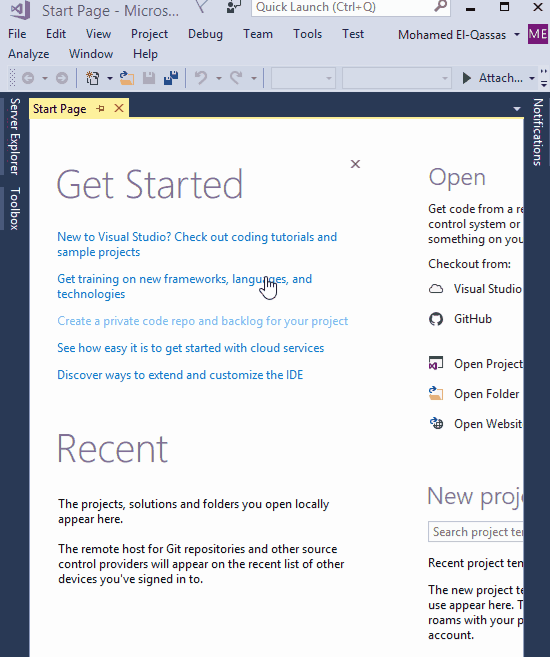Viewport: 550px width, 657px height.
Task: Open the Test menu
Action: point(353,34)
